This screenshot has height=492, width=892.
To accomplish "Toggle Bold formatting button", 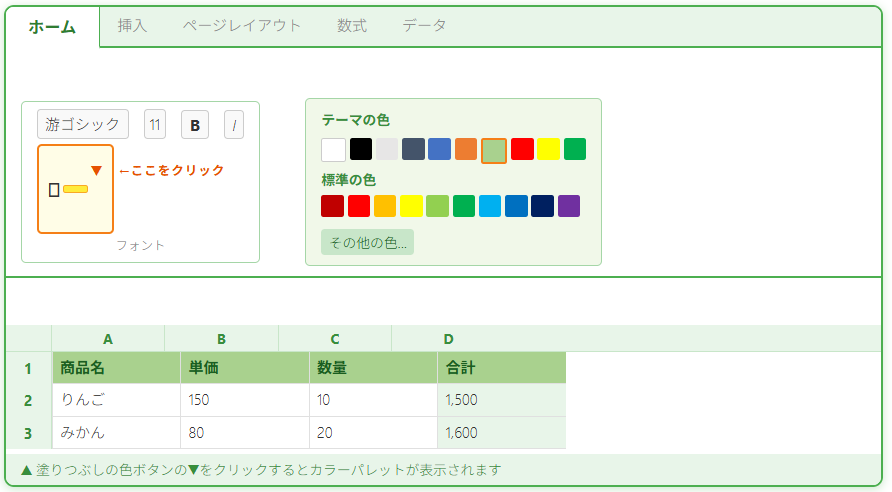I will tap(195, 125).
